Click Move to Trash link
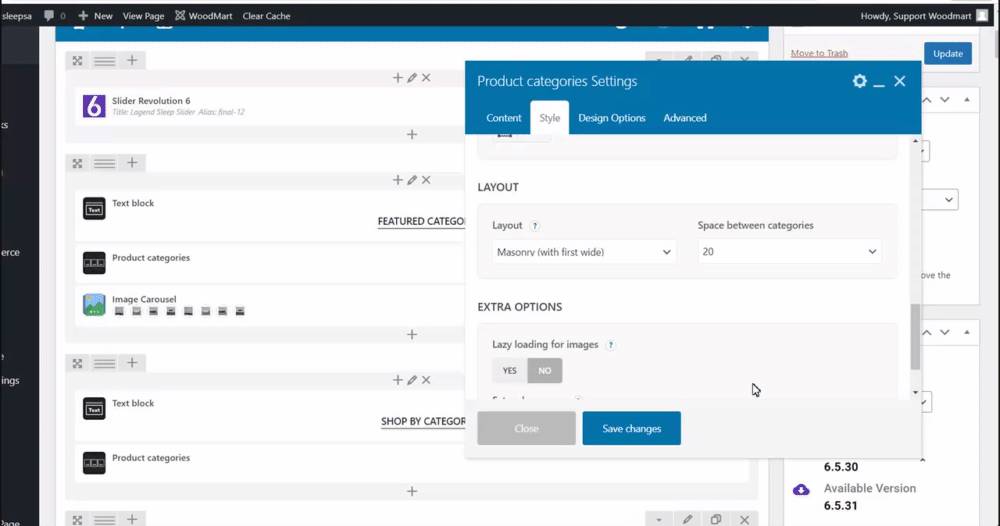 [820, 53]
